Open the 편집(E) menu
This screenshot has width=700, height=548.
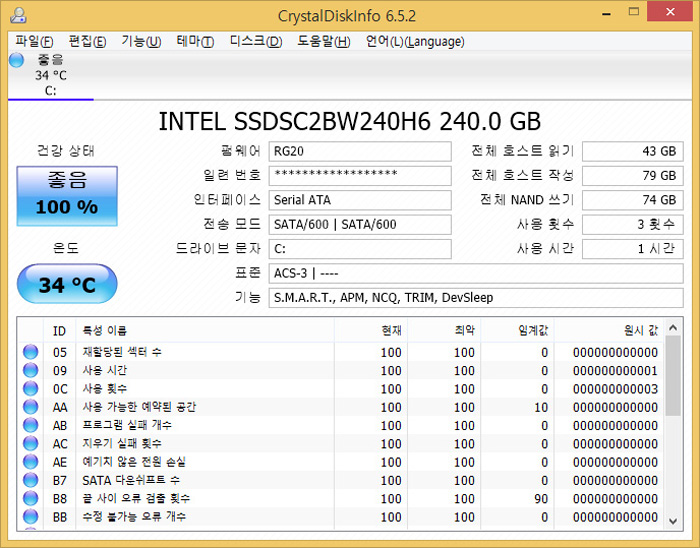(88, 42)
